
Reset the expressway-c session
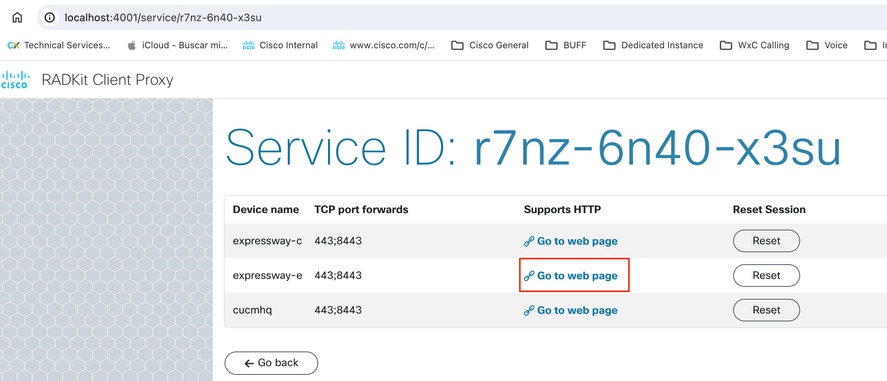pyautogui.click(x=767, y=241)
